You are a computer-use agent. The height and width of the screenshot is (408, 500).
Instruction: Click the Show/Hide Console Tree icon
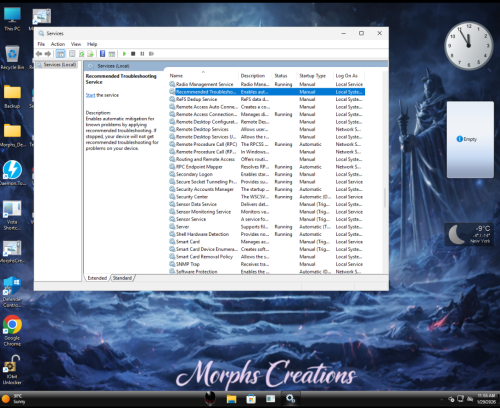60,54
